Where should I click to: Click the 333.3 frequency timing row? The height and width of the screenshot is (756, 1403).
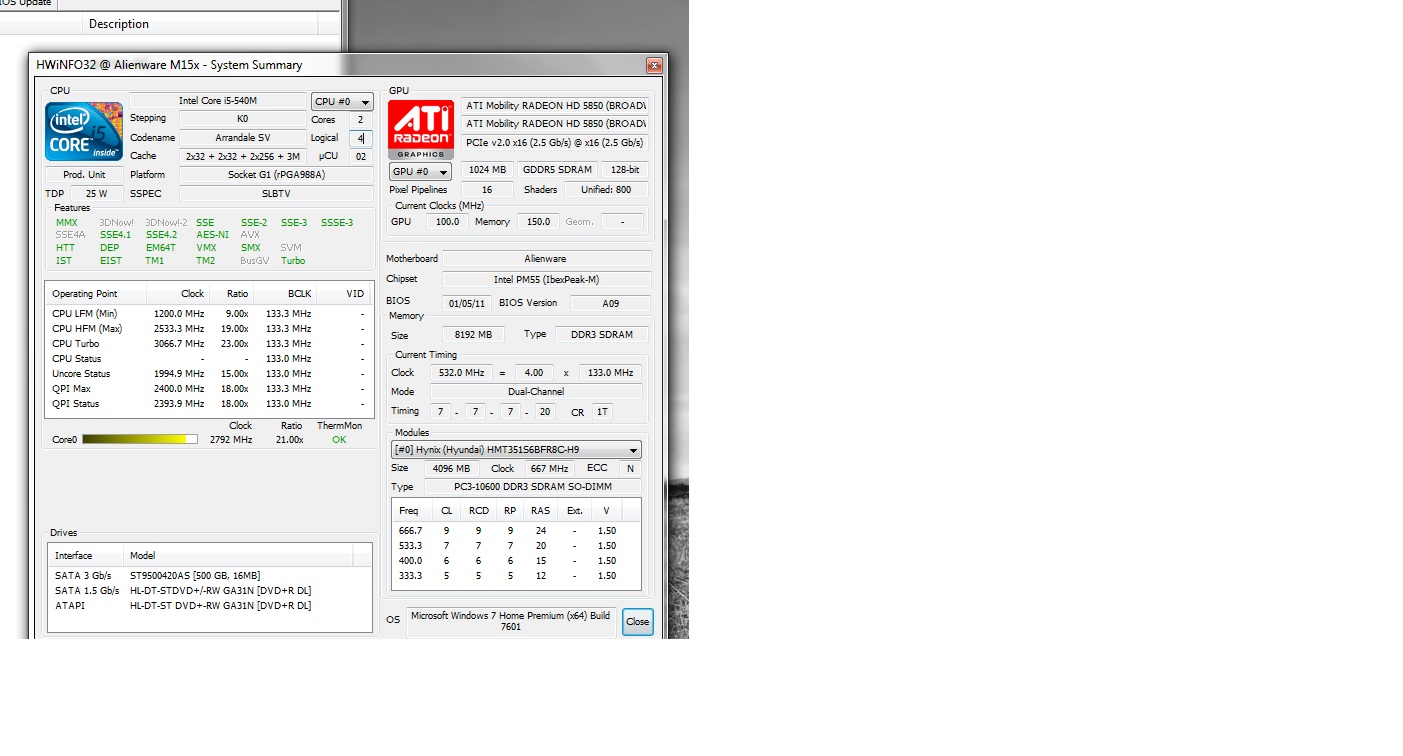click(516, 576)
